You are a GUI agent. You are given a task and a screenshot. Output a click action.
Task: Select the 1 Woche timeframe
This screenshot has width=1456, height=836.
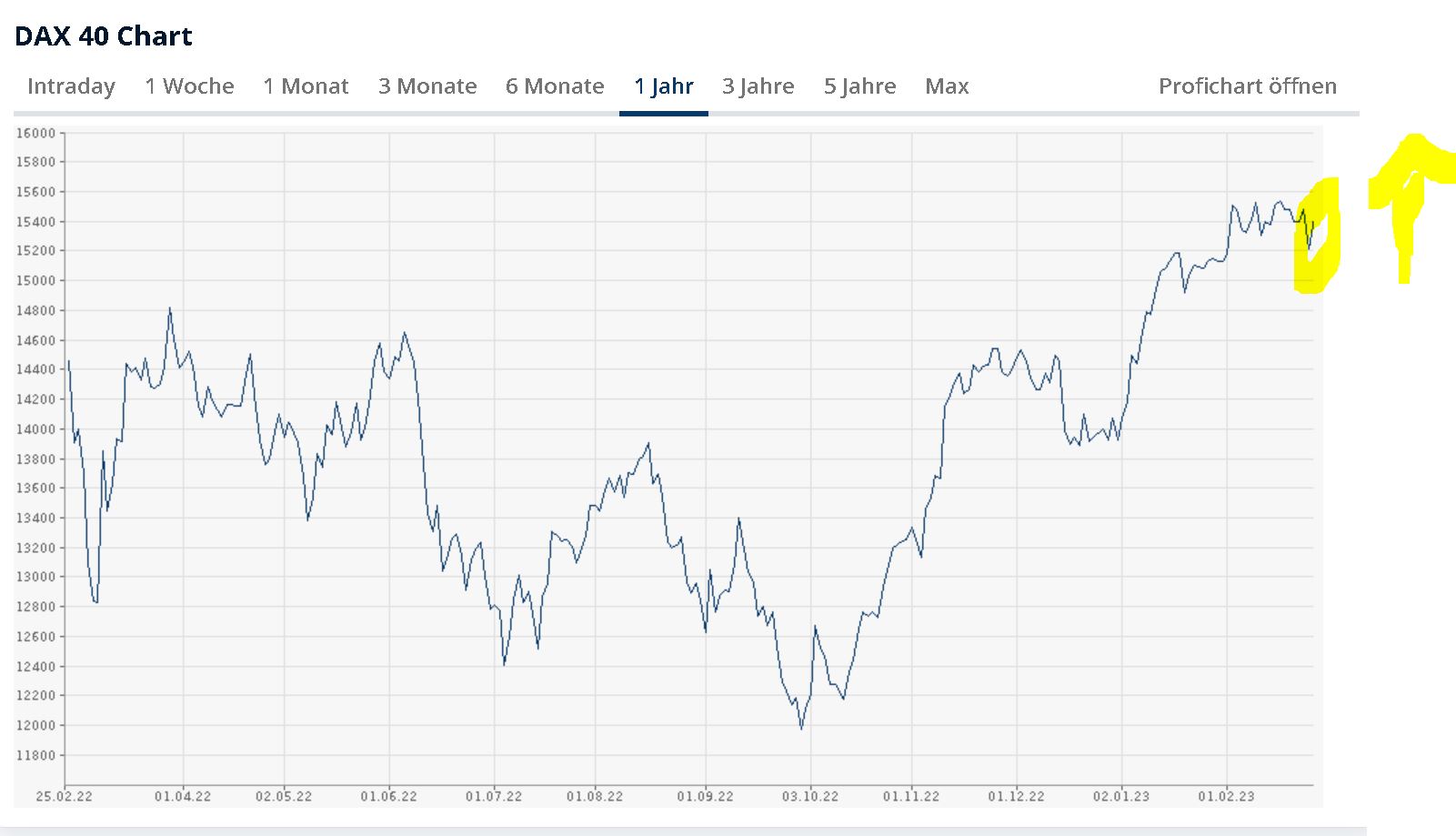coord(189,86)
